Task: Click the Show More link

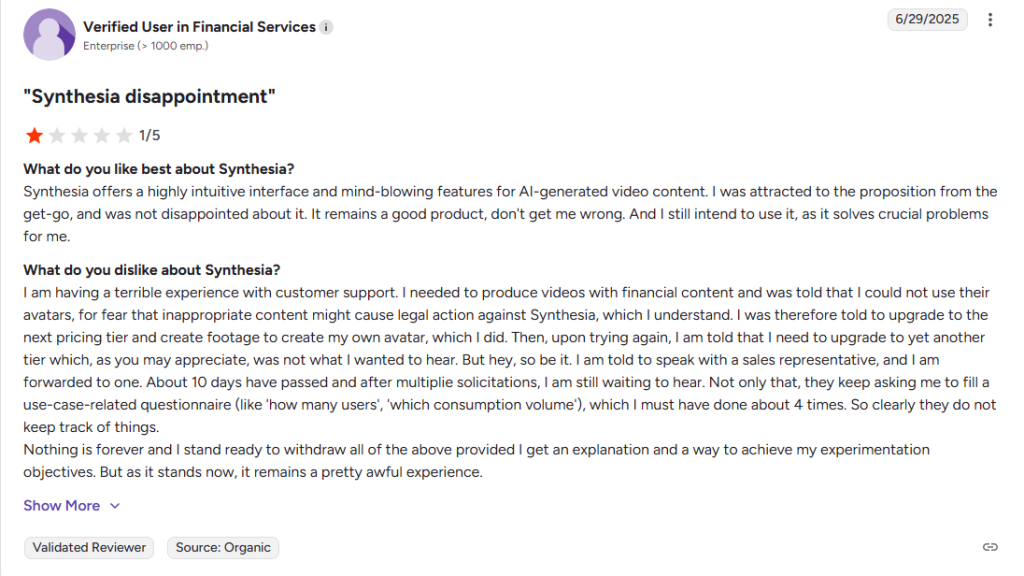Action: click(x=62, y=506)
